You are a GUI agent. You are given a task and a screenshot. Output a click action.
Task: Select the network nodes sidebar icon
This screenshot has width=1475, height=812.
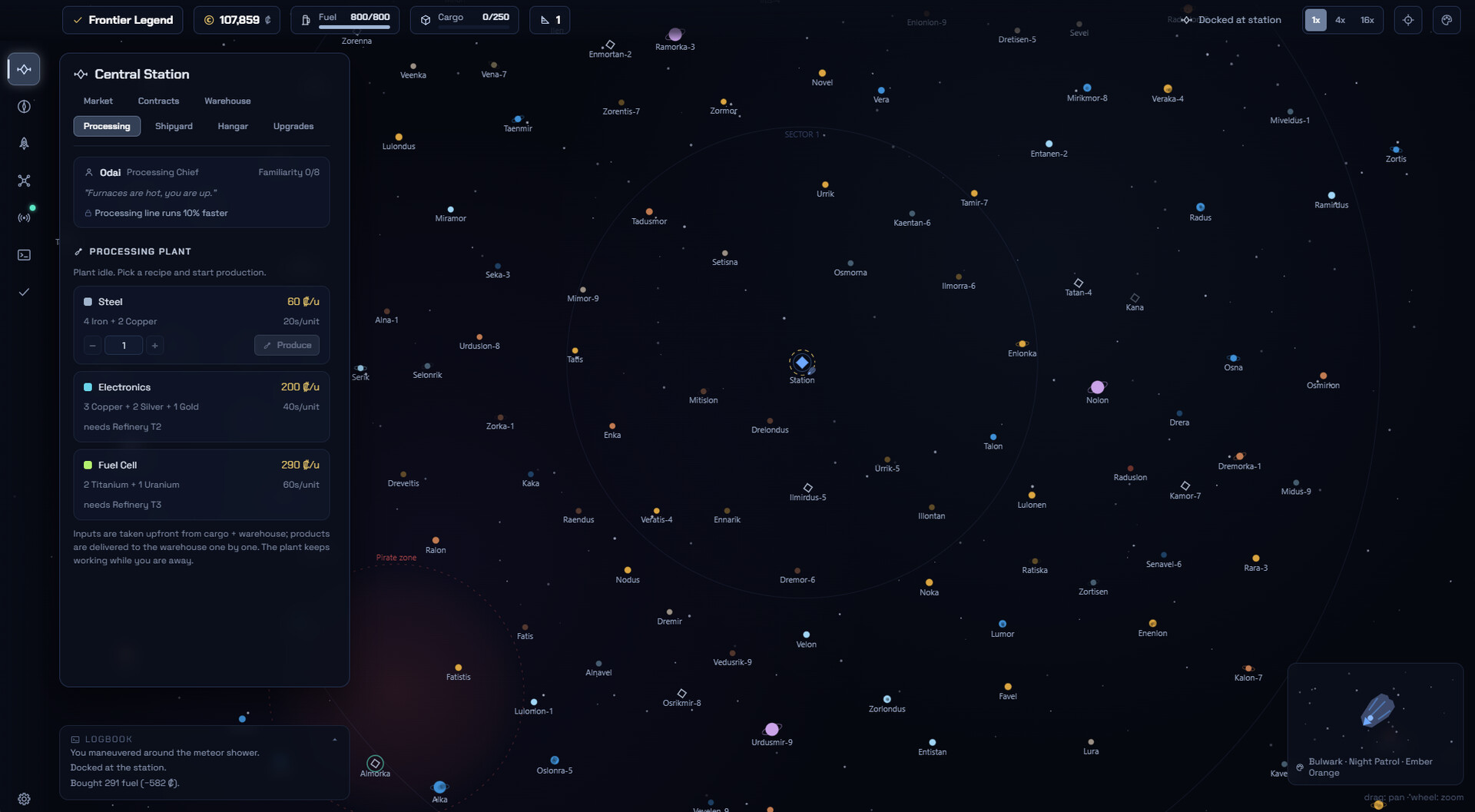pyautogui.click(x=24, y=181)
